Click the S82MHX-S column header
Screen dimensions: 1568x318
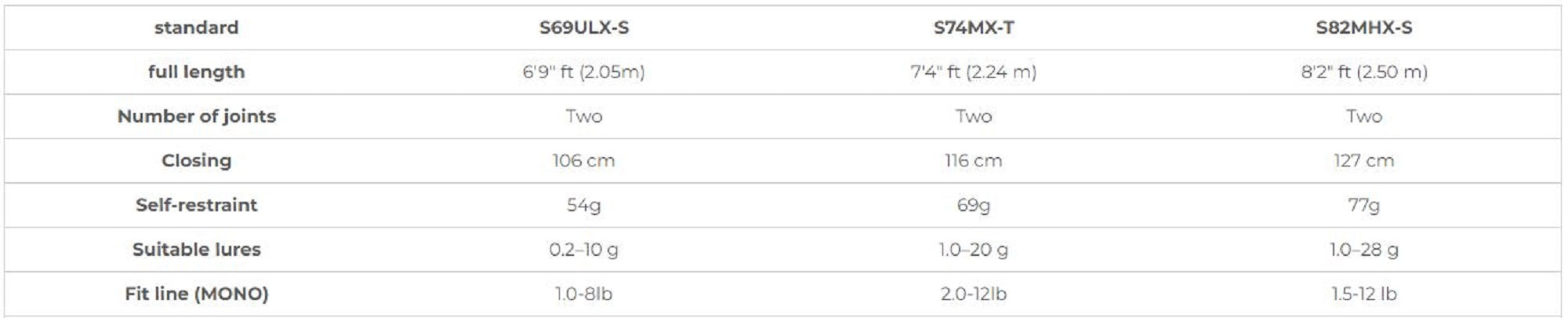(1364, 27)
